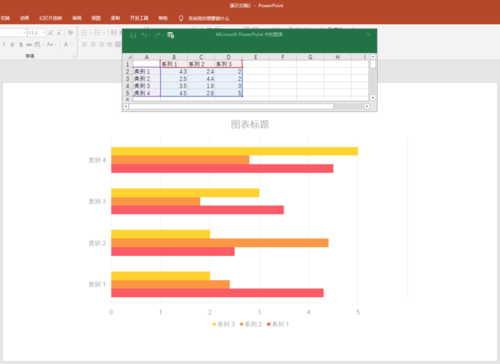Click Redo in the chart data window
500x364 pixels.
[x=157, y=35]
